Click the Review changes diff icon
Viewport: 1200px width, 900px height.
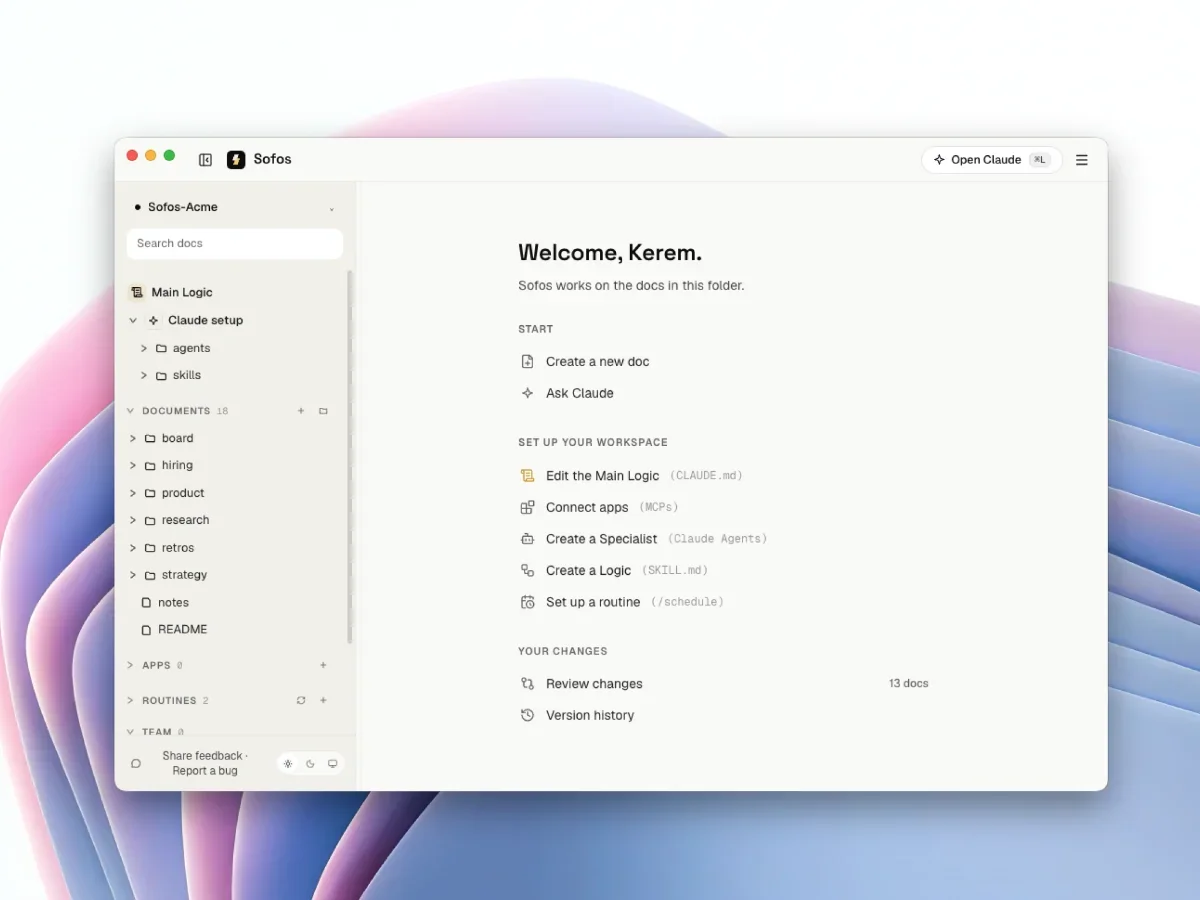527,684
